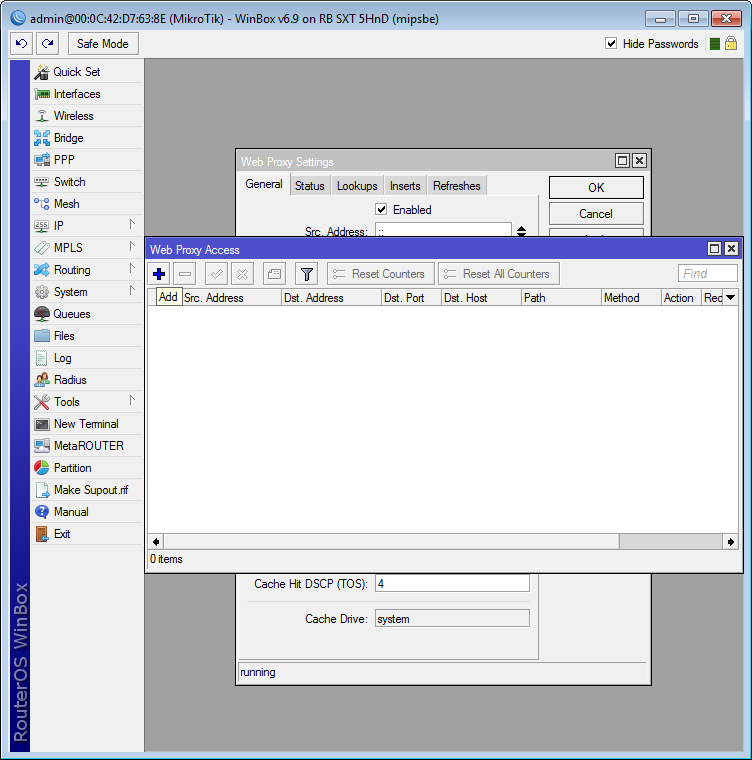Click Src. Address up/down expander in settings
The image size is (752, 760).
(521, 231)
